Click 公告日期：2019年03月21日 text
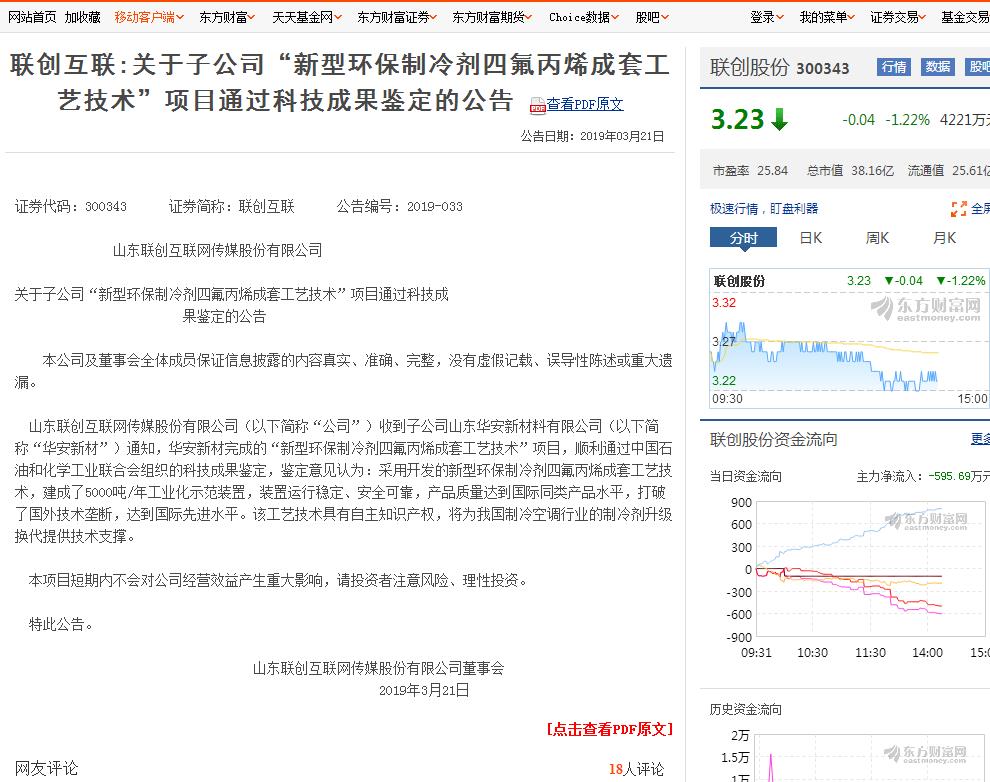 [x=592, y=136]
